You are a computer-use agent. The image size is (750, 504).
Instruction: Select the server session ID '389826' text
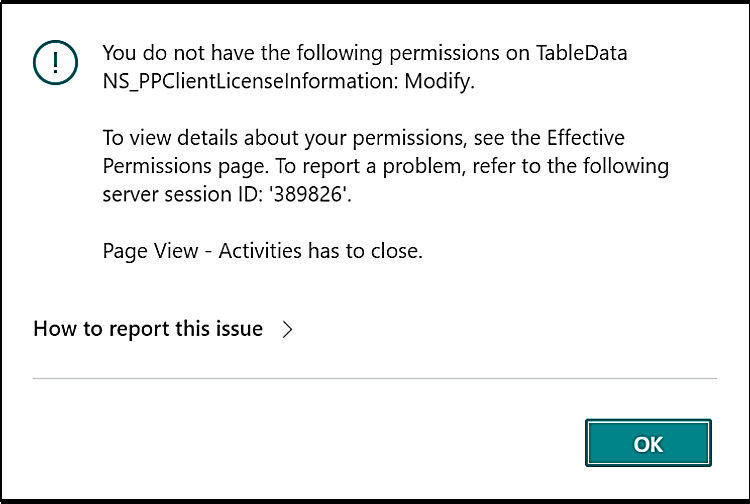(310, 194)
